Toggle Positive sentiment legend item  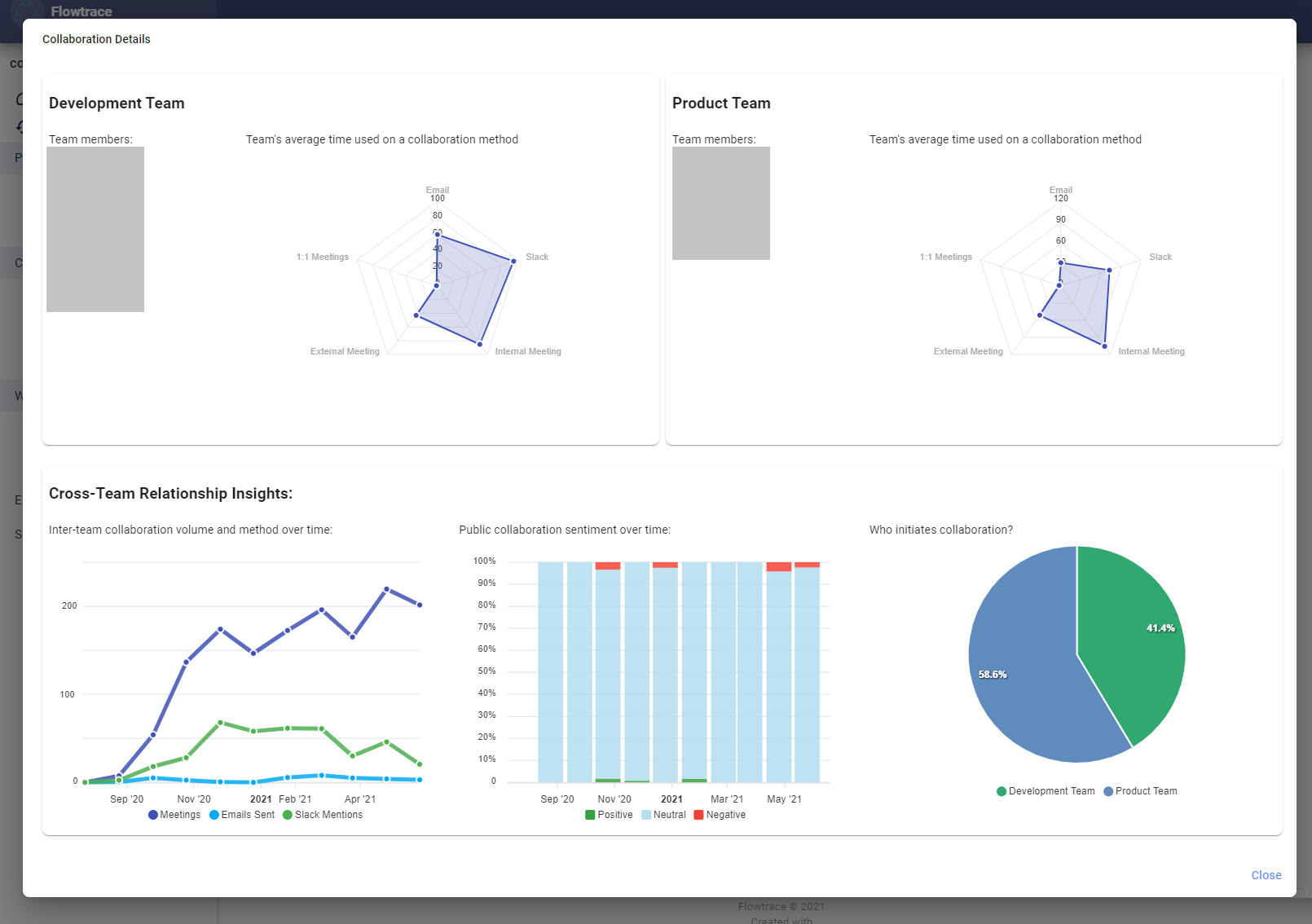click(x=609, y=815)
